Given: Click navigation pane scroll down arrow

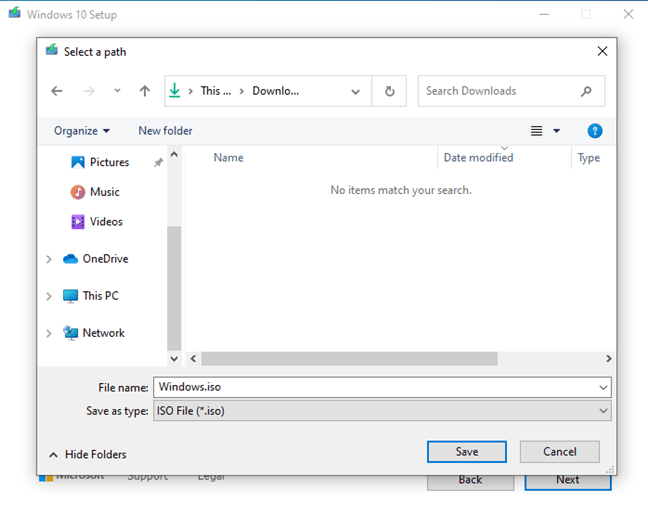Looking at the screenshot, I should (174, 358).
